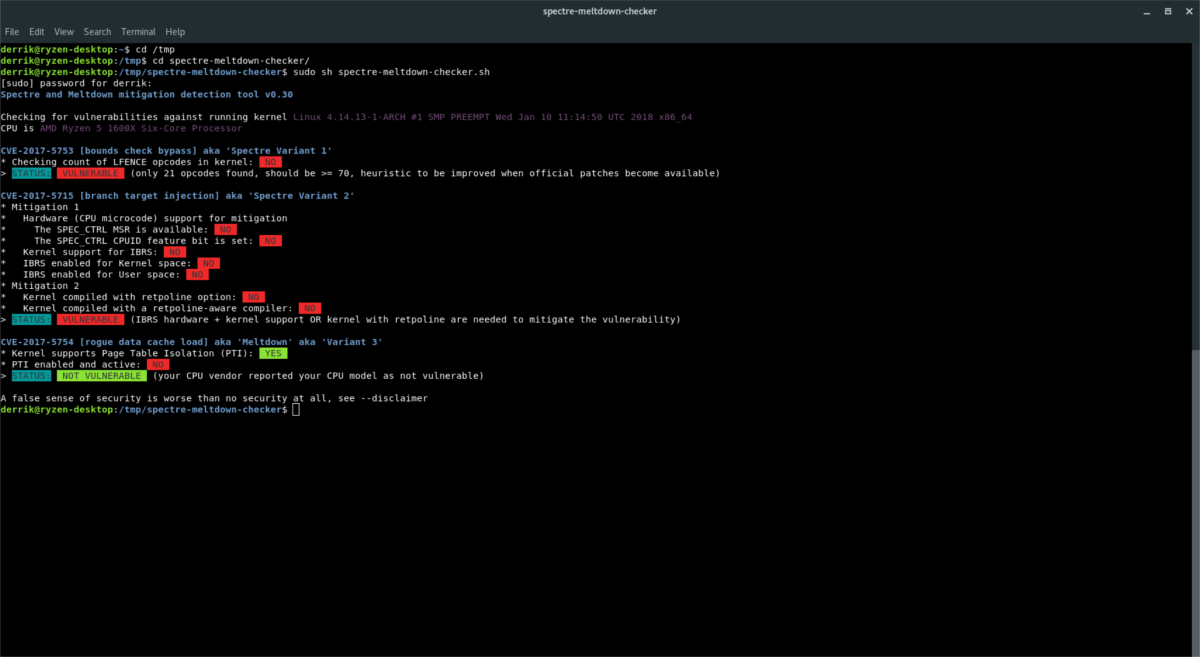1200x657 pixels.
Task: Click the YES badge for Page Table Isolation
Action: pos(273,353)
